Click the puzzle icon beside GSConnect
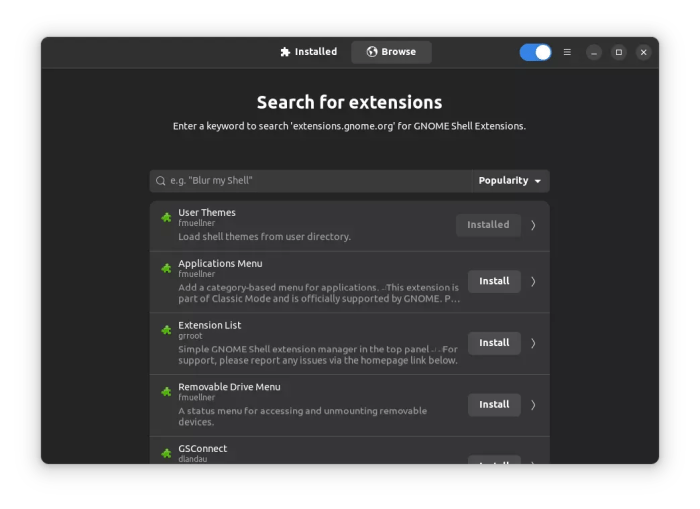Viewport: 700px width, 509px height. click(166, 453)
